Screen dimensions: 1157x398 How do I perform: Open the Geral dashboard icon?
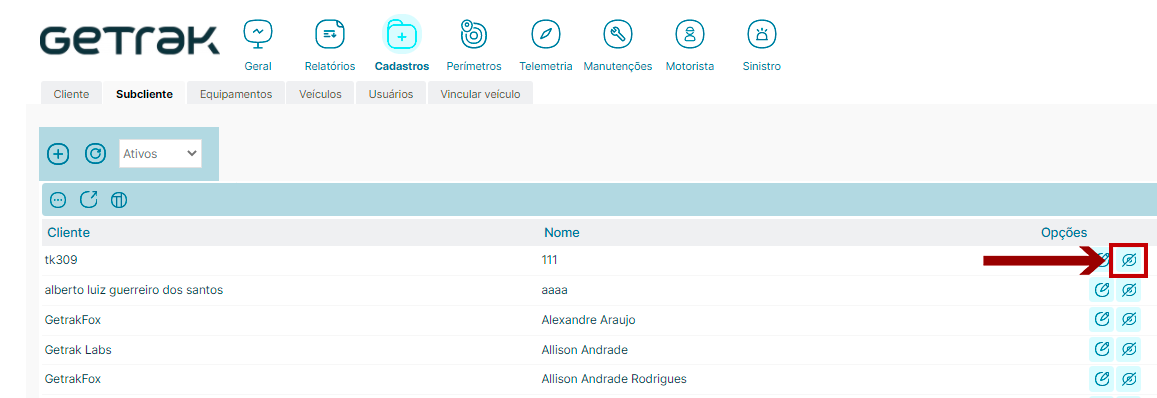pos(258,34)
